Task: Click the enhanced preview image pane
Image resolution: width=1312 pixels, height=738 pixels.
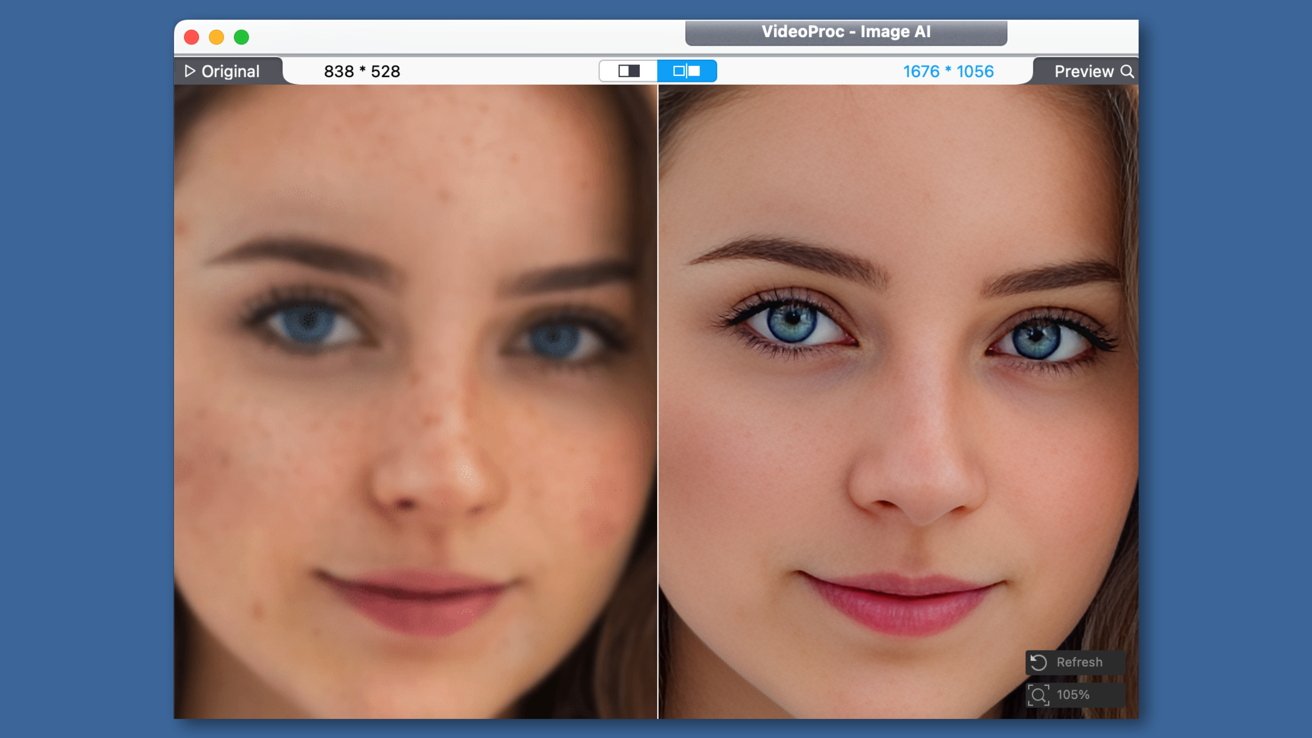Action: pos(898,401)
